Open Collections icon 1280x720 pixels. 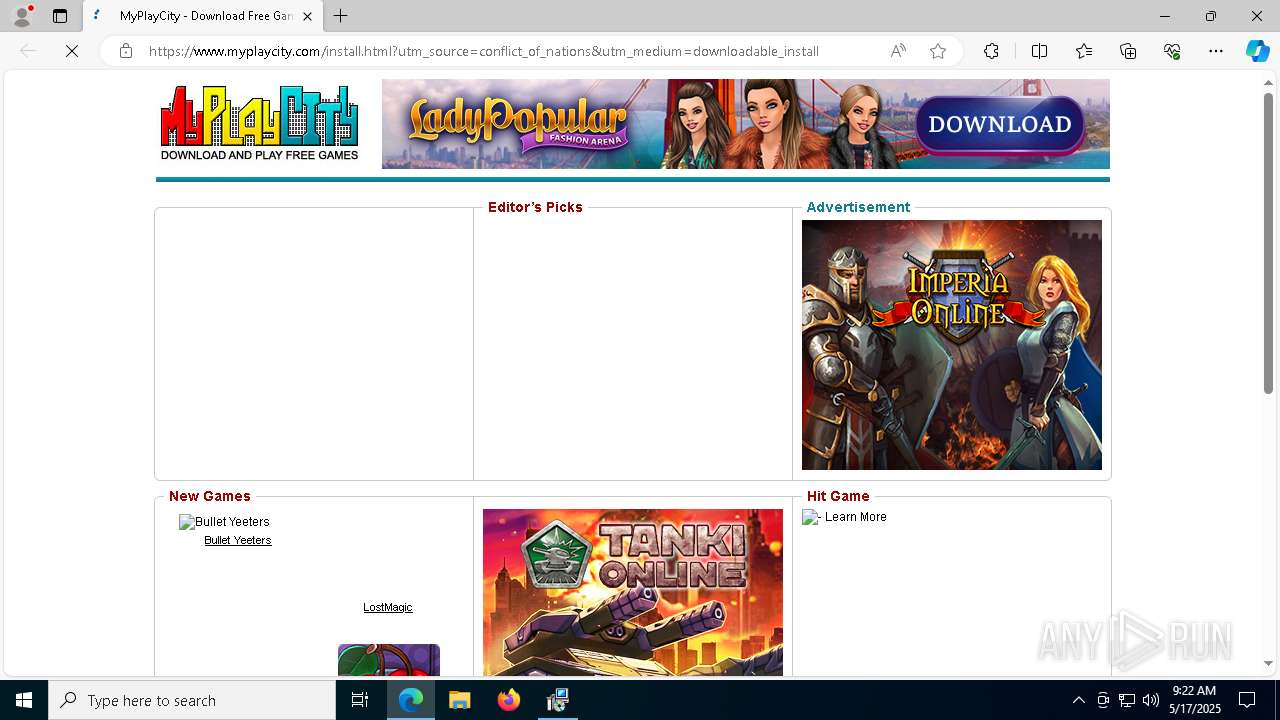click(1128, 51)
